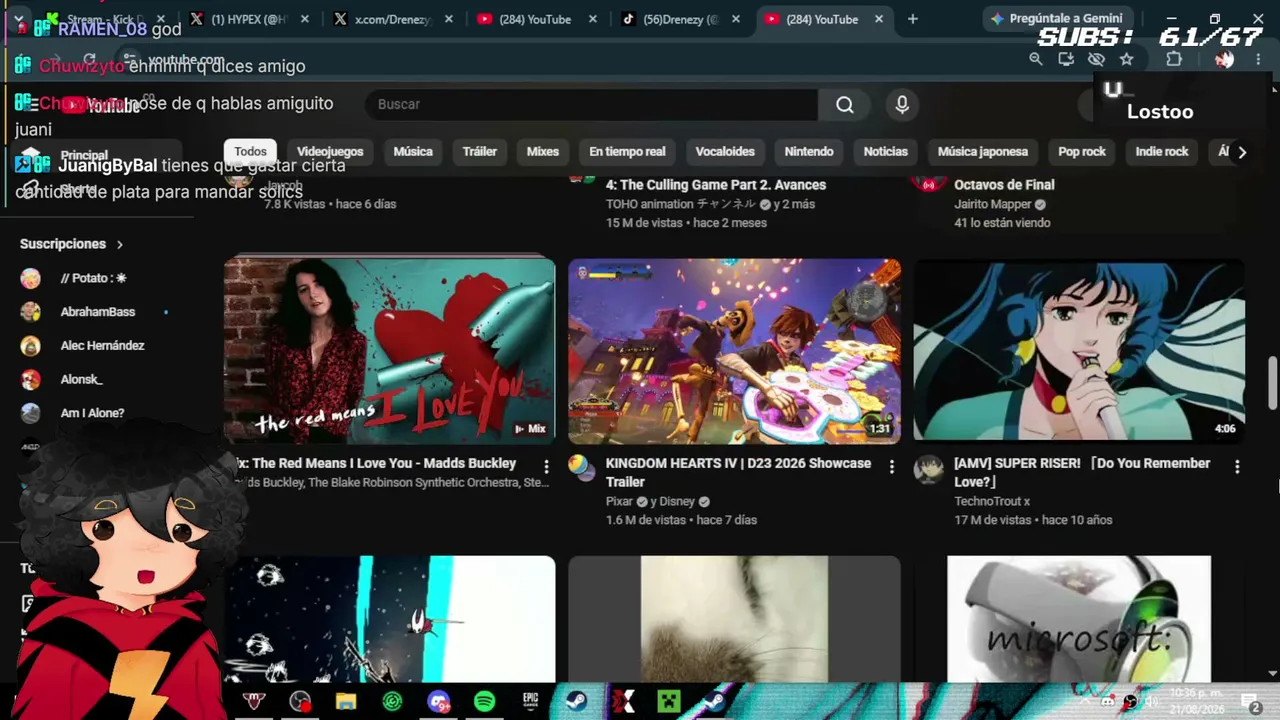Screen dimensions: 1280x720
Task: Open Minecraft from the taskbar
Action: coord(669,702)
